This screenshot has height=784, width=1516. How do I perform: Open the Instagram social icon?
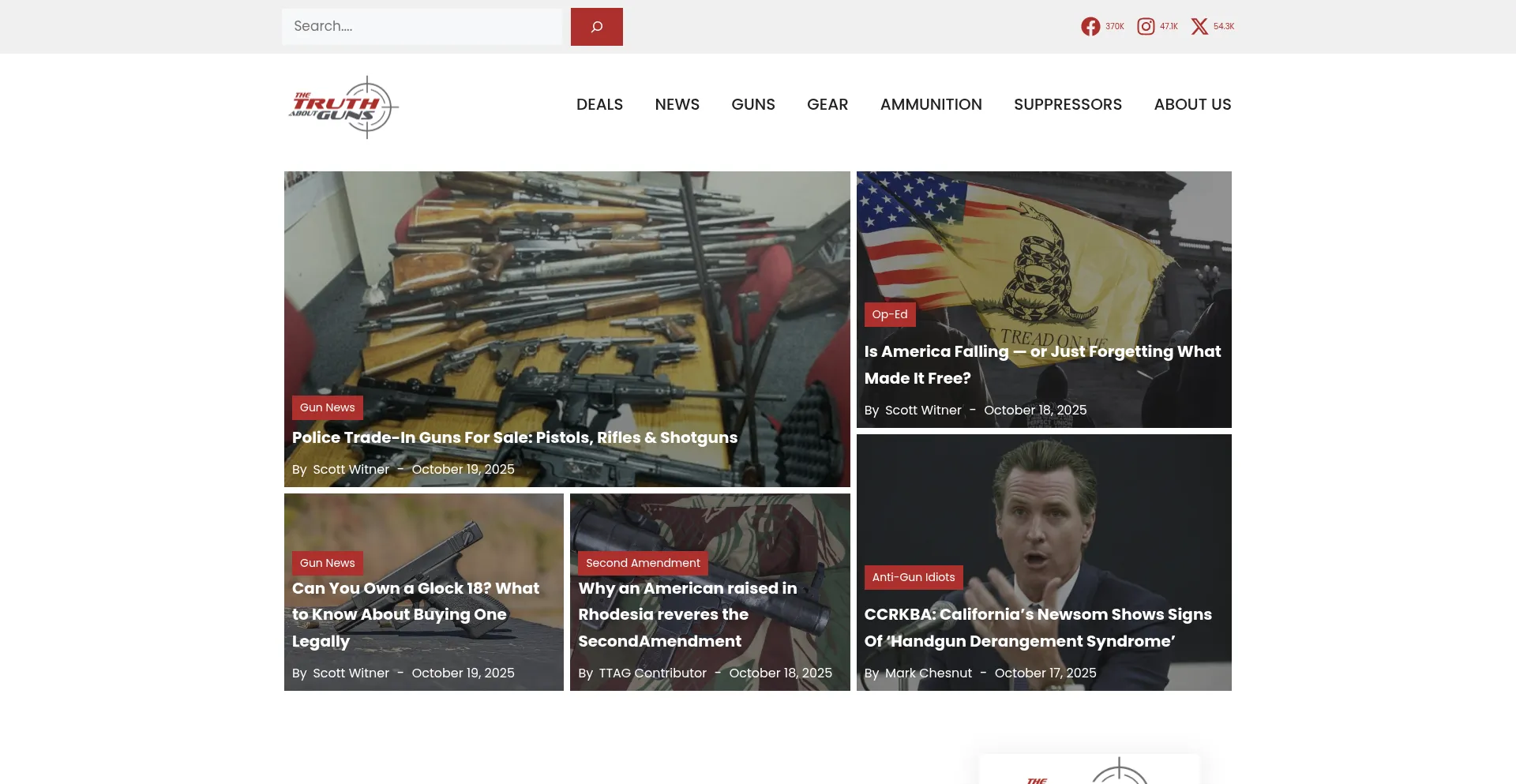coord(1146,27)
